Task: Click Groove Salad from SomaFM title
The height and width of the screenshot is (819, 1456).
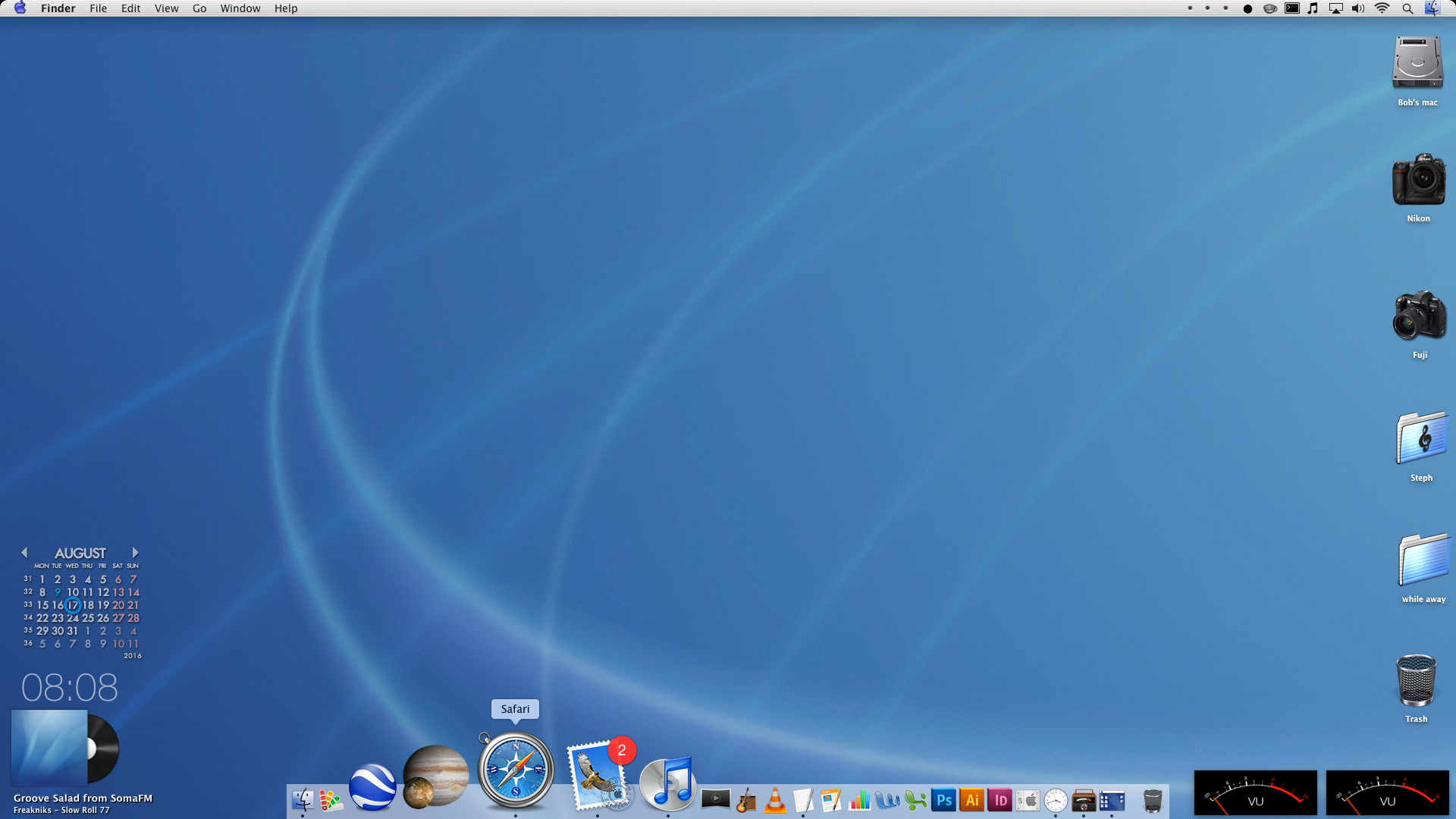Action: 83,798
